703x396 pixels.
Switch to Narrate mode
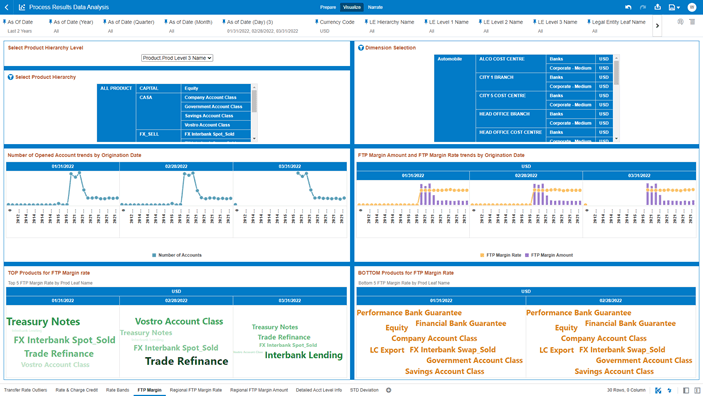click(x=375, y=7)
